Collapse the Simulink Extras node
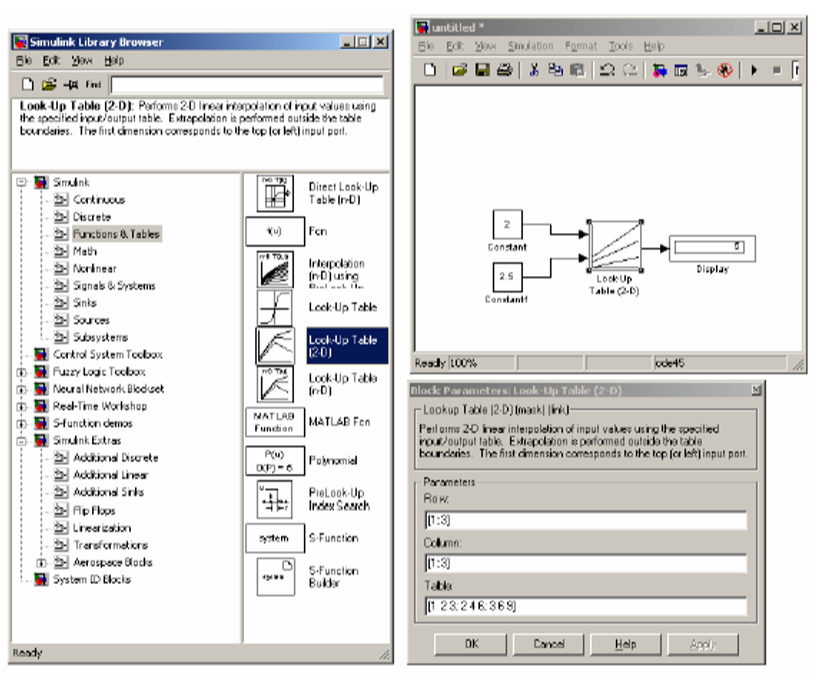The width and height of the screenshot is (833, 678). tap(21, 440)
